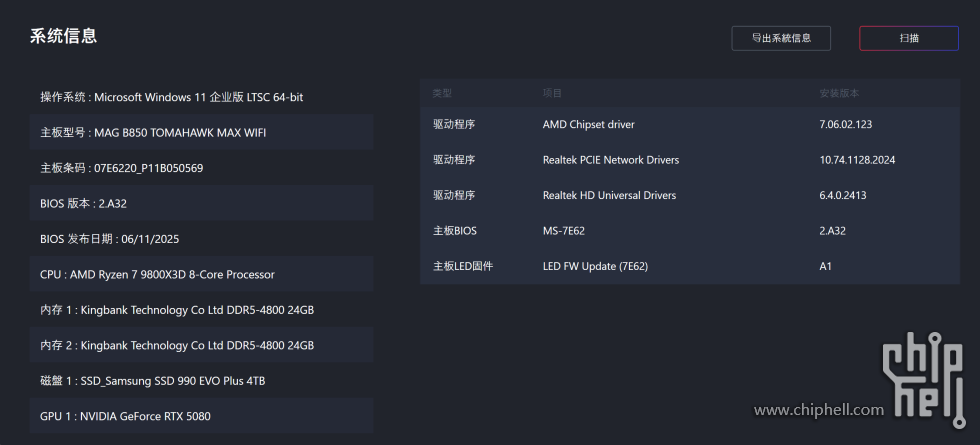Viewport: 980px width, 445px height.
Task: Click the 安装版本 column header
Action: (x=839, y=93)
